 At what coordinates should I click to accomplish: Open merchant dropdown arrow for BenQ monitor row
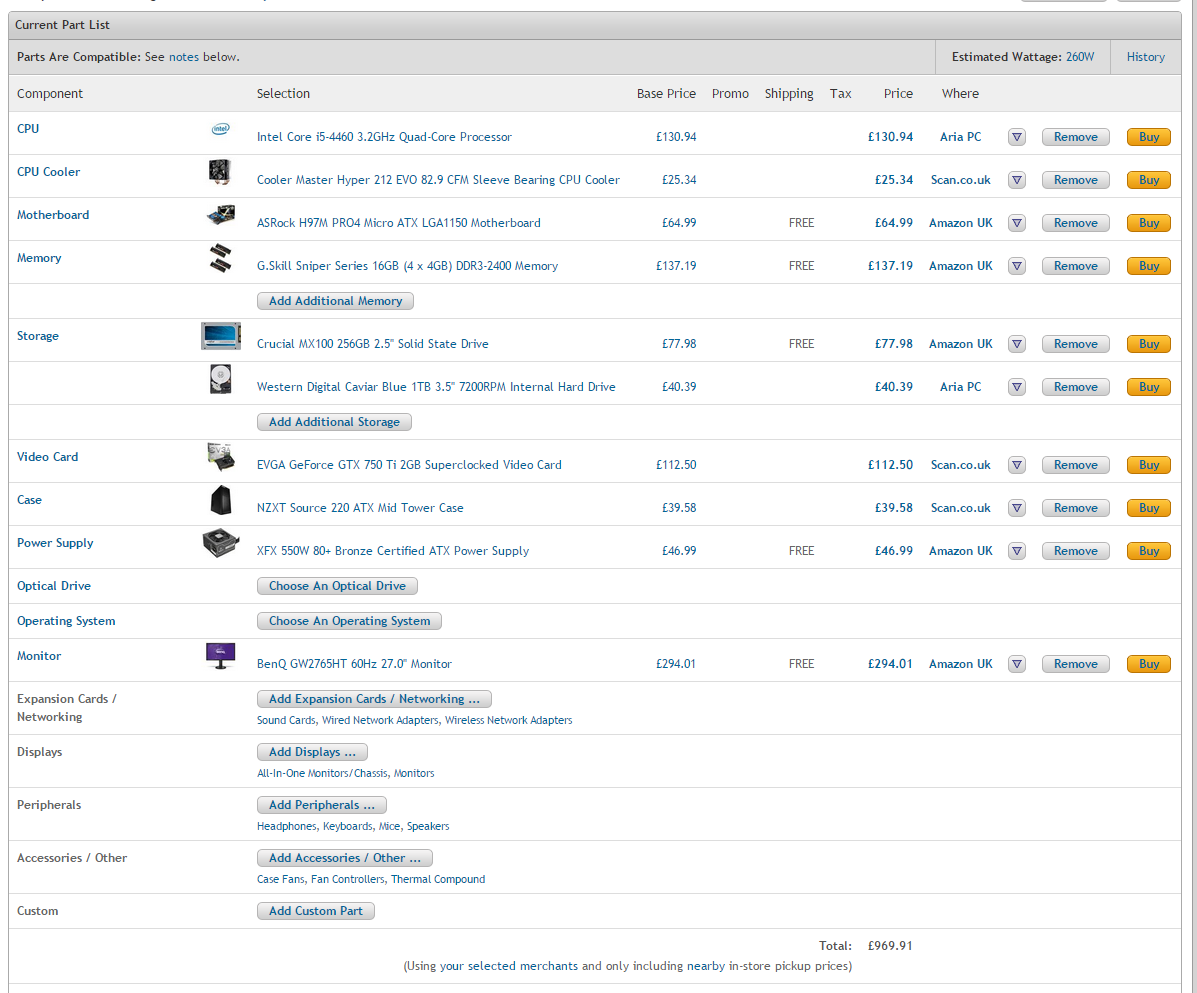[1017, 664]
